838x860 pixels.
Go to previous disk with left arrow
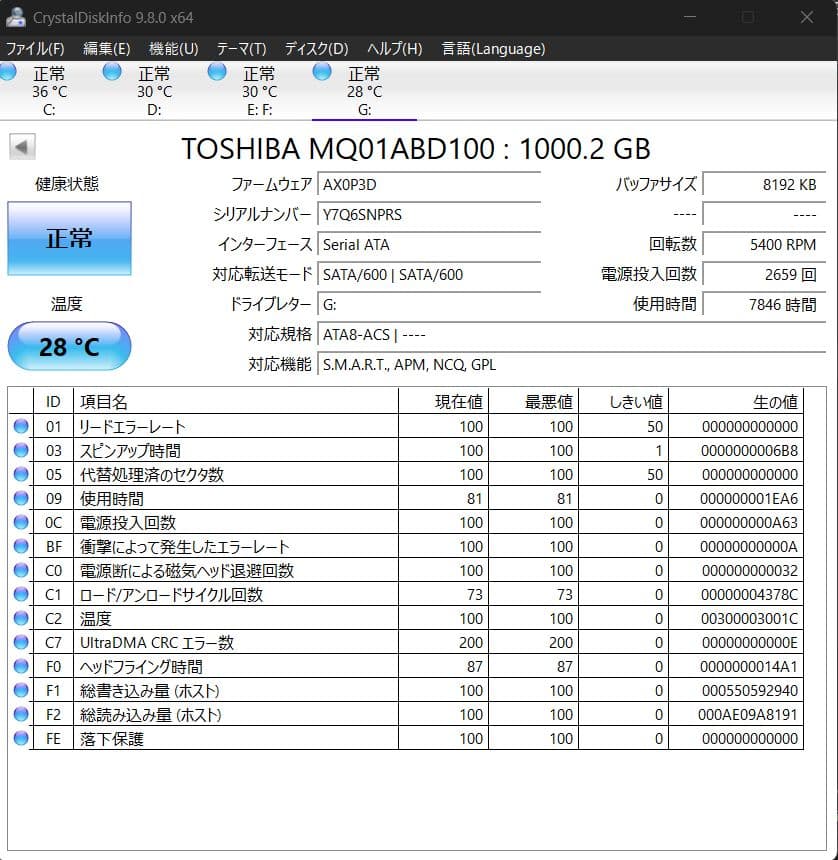(x=22, y=147)
